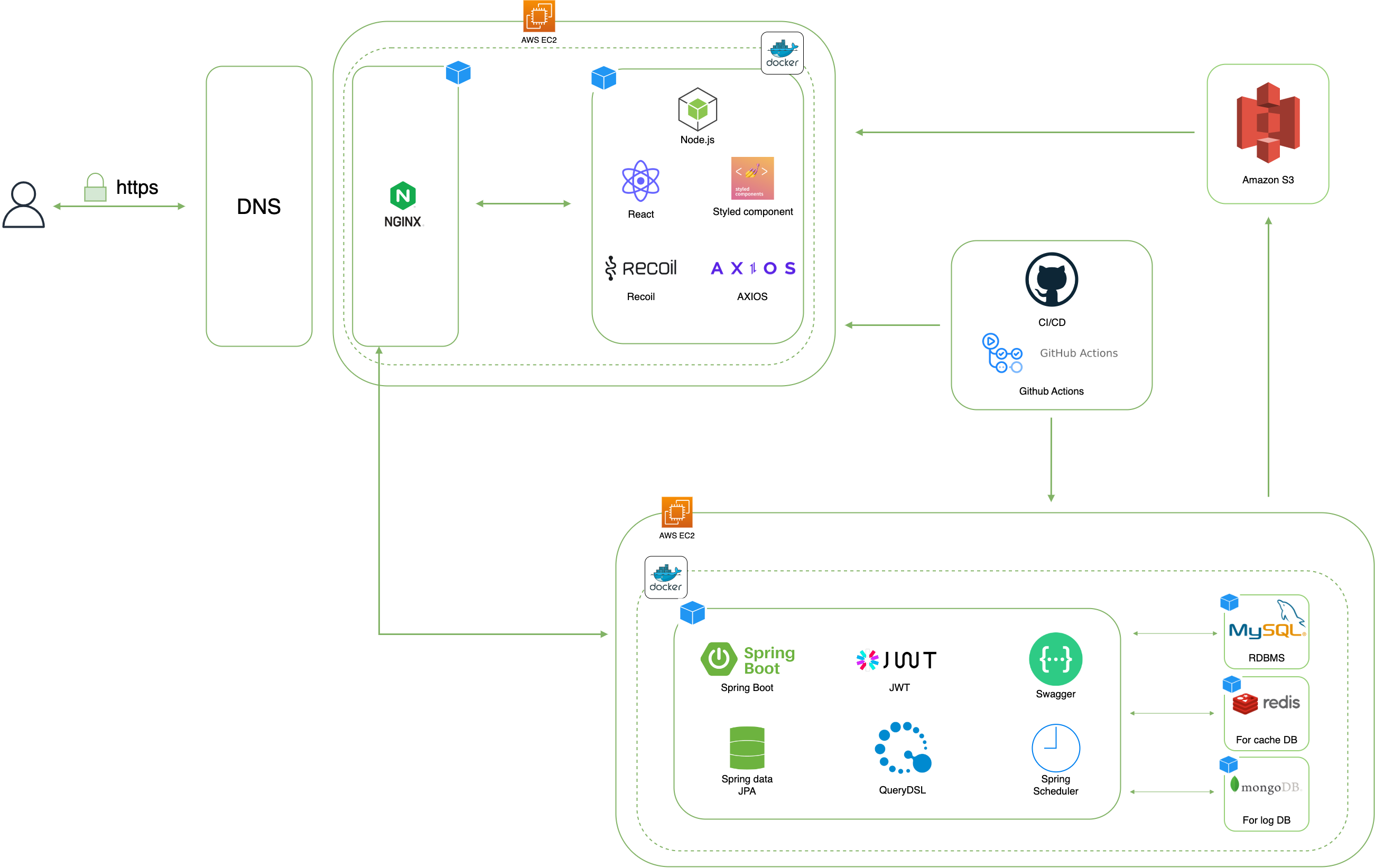Click the QueryDSL dotted circle icon

[x=902, y=748]
